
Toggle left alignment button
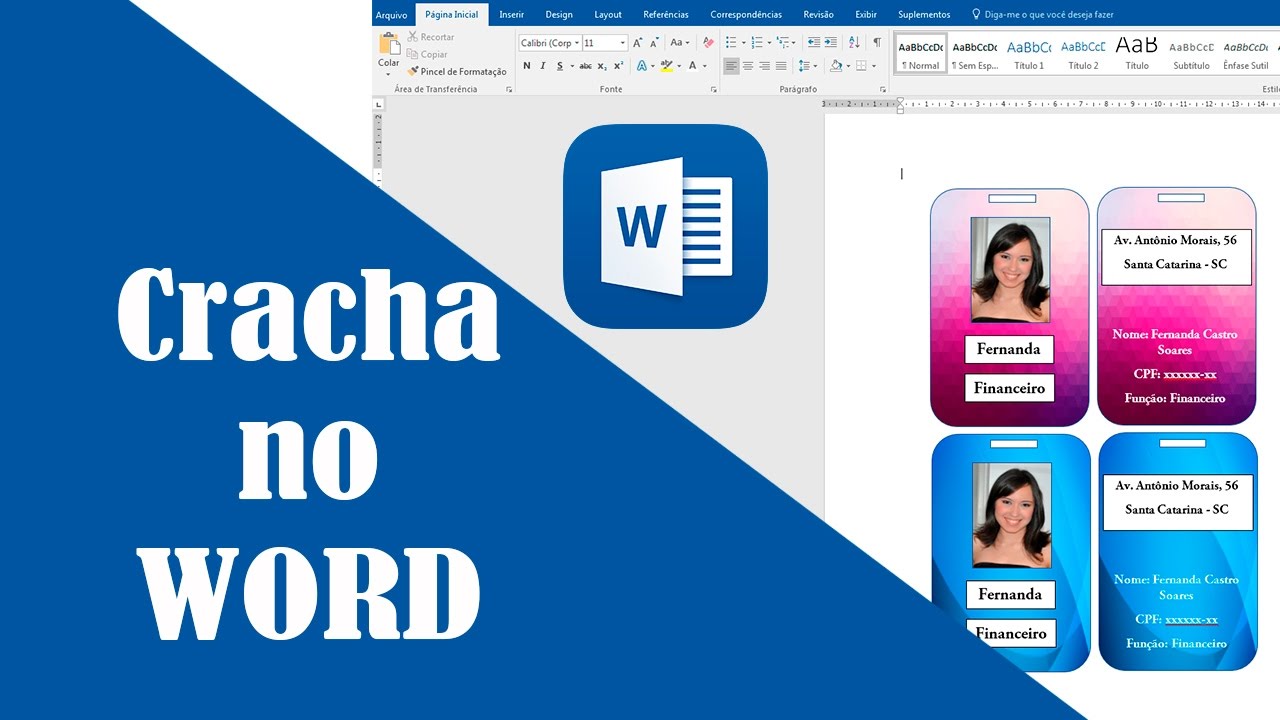coord(731,66)
